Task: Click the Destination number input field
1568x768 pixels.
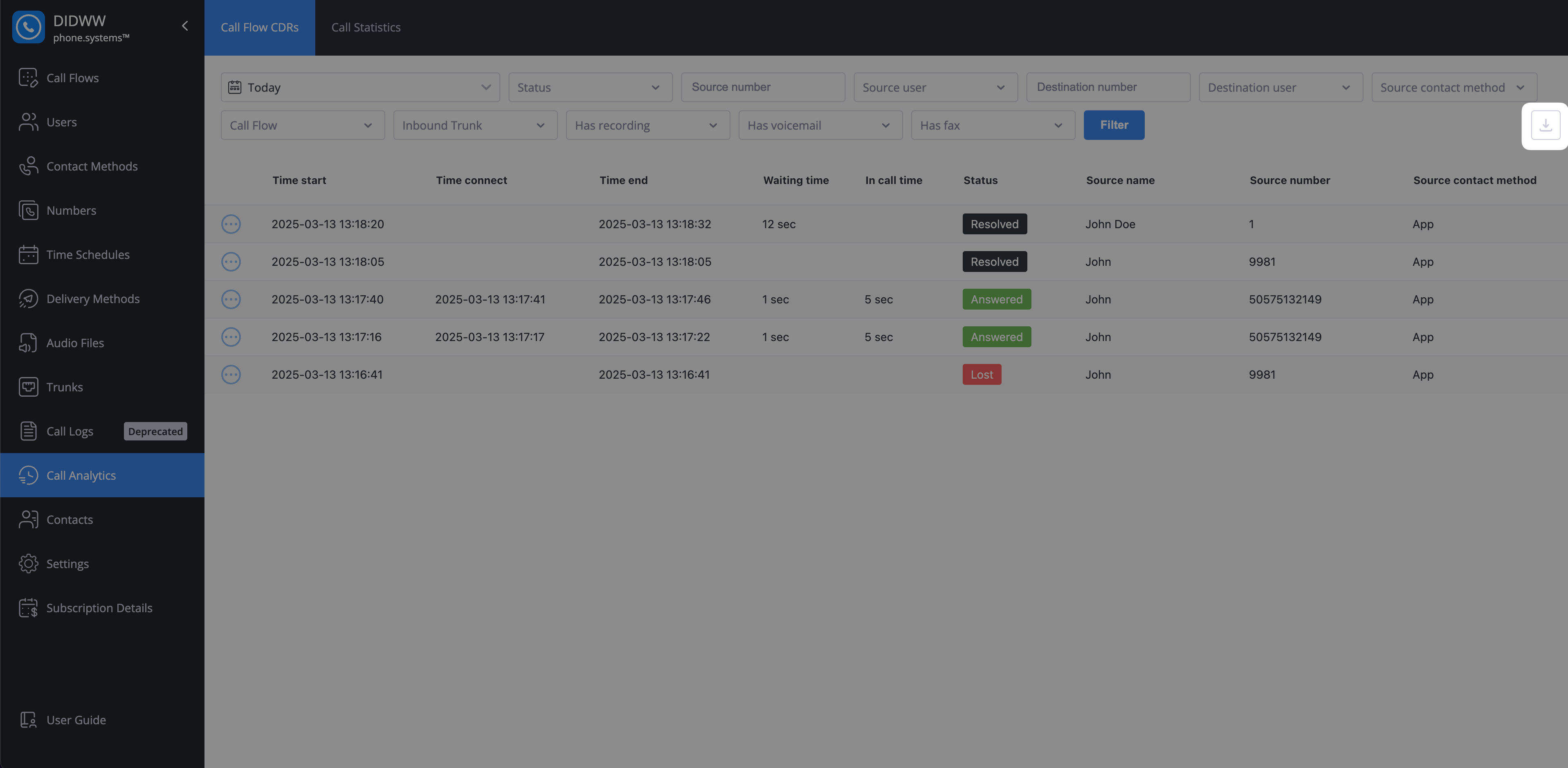Action: click(x=1107, y=88)
